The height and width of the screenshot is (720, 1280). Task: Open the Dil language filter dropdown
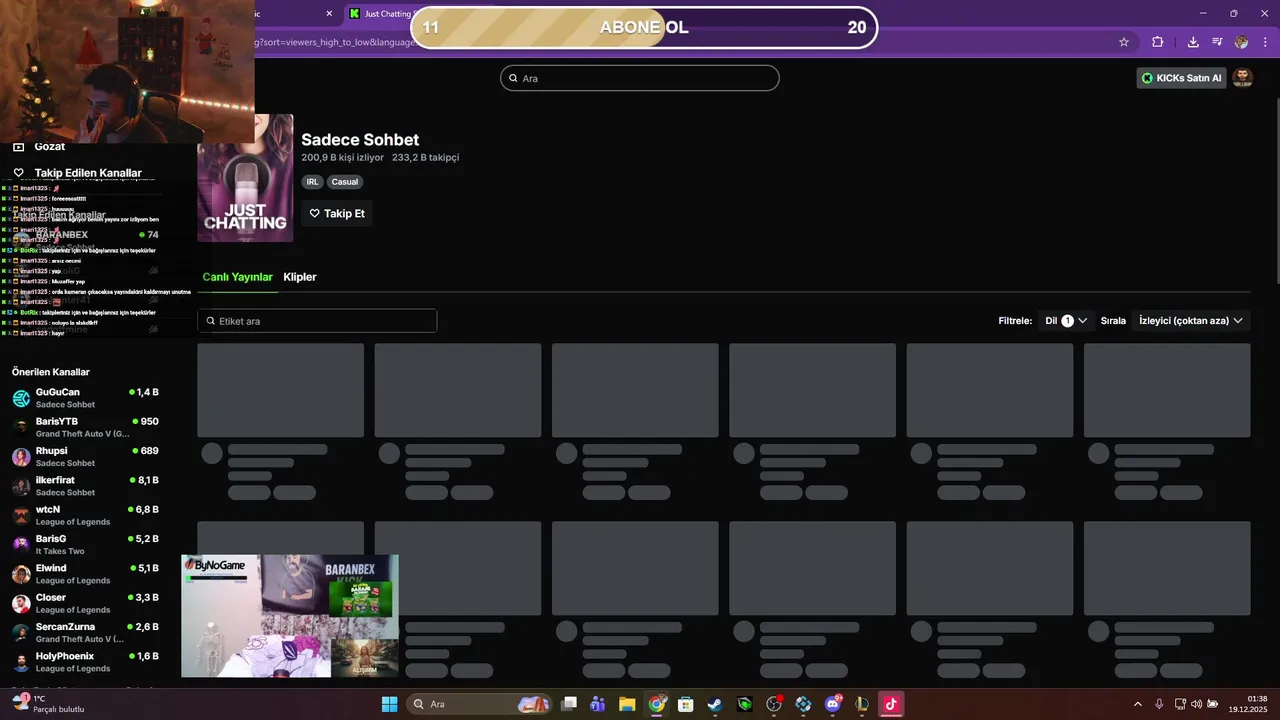(1066, 321)
